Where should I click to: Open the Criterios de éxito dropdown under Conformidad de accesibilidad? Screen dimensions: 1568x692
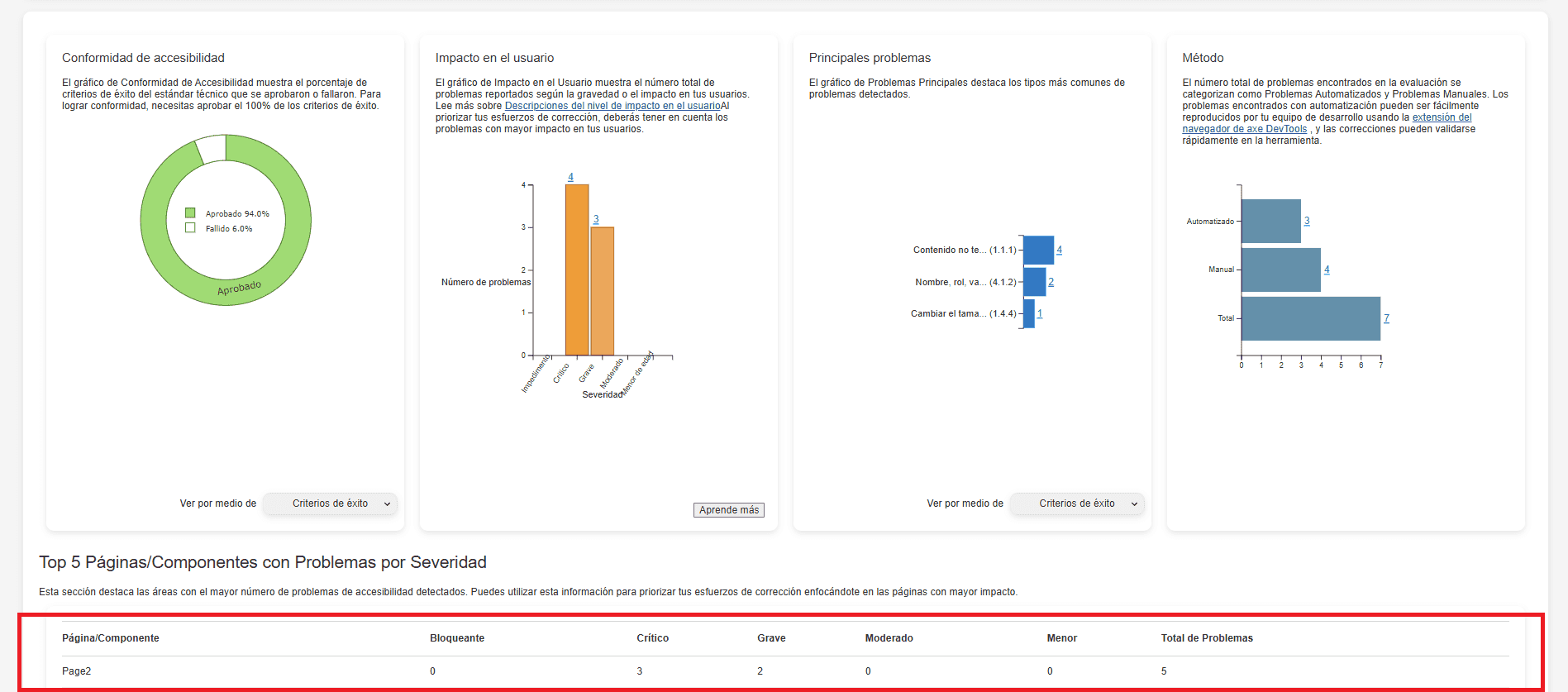[x=330, y=503]
